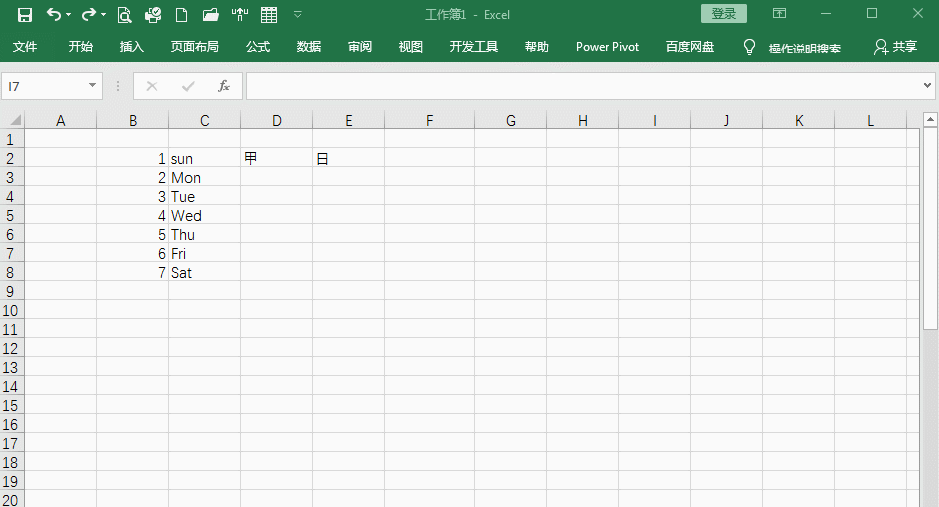Click the vertical scrollbar thumb
Screen dimensions: 939x507
930,229
